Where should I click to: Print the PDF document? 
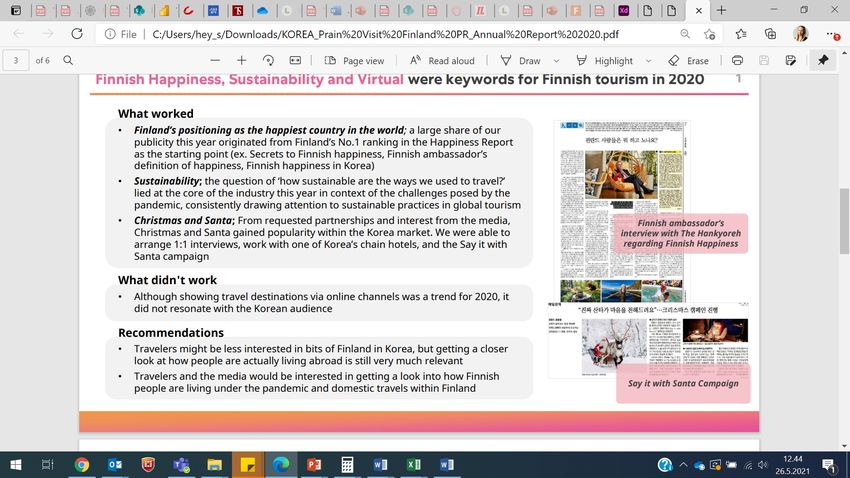(737, 60)
